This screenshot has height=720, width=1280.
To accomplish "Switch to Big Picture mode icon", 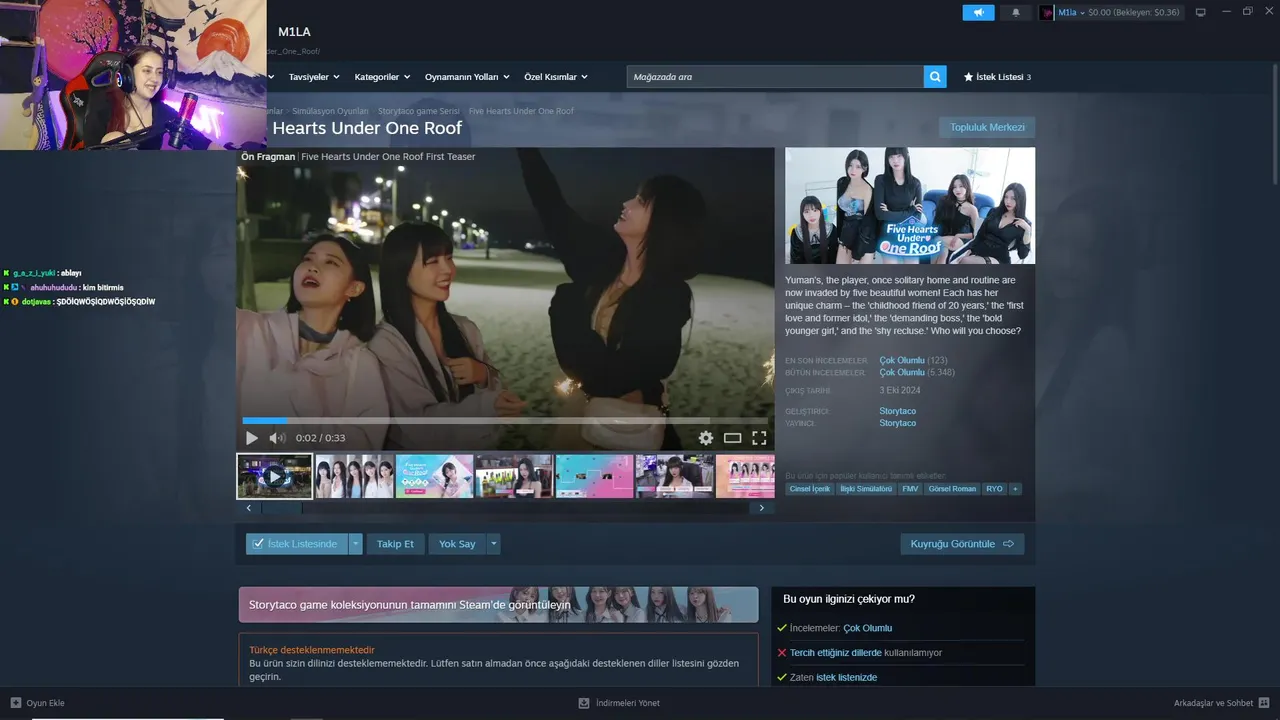I will tap(1201, 12).
